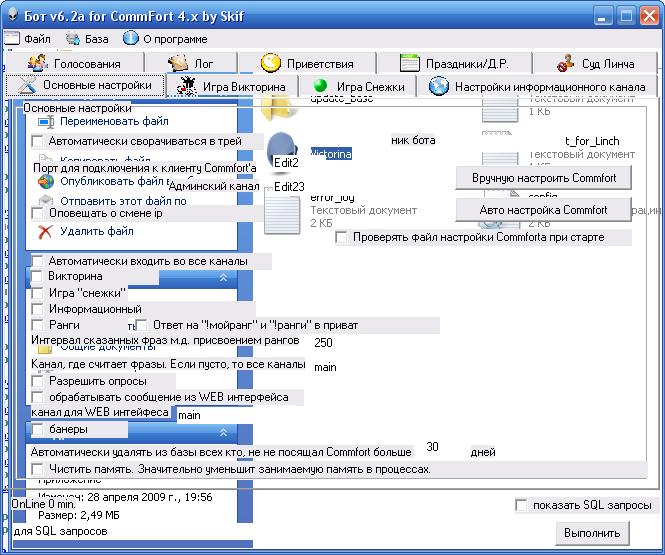This screenshot has height=555, width=665.
Task: Switch to Настройки информационного канала tab
Action: click(x=540, y=87)
